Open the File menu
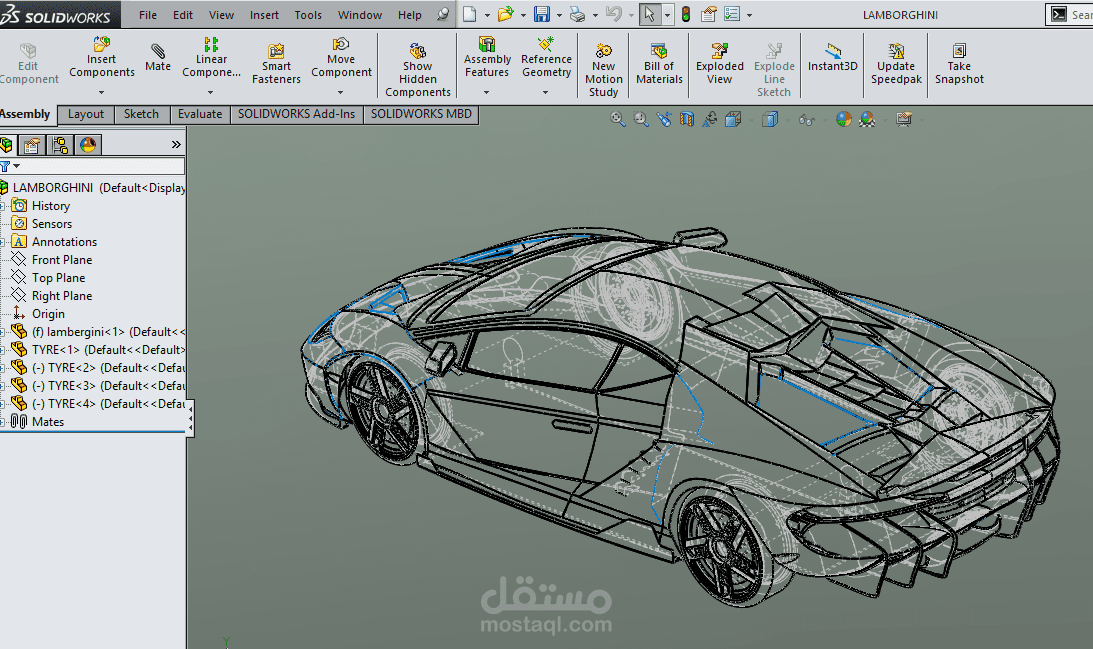 point(148,15)
